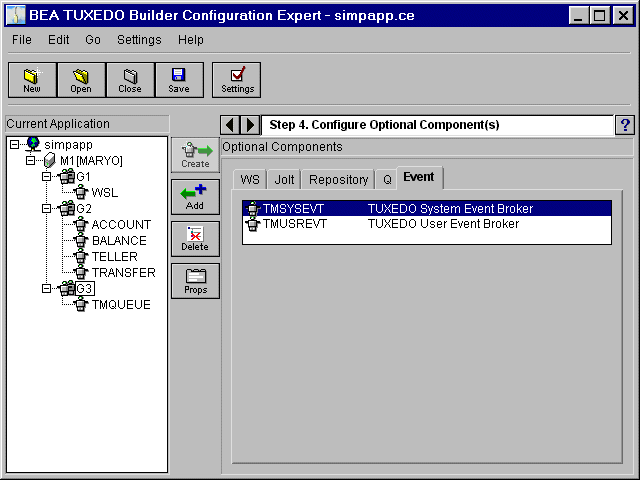Image resolution: width=640 pixels, height=480 pixels.
Task: Click the question mark help button
Action: coord(625,125)
